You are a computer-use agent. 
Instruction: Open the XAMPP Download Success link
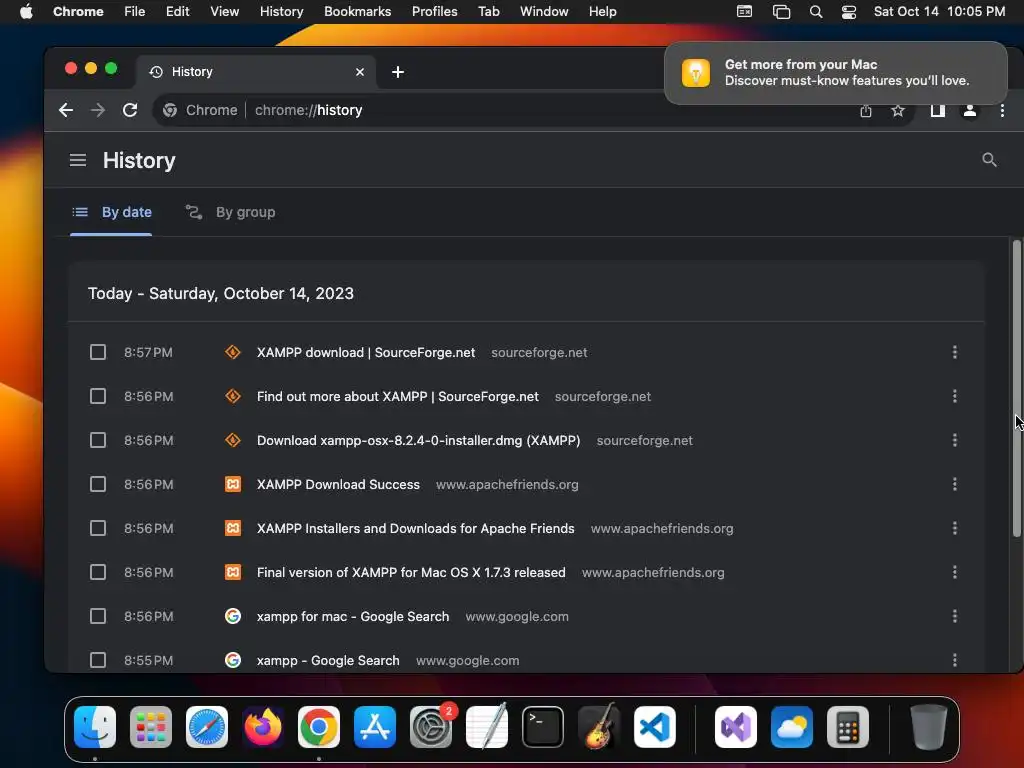(x=338, y=485)
